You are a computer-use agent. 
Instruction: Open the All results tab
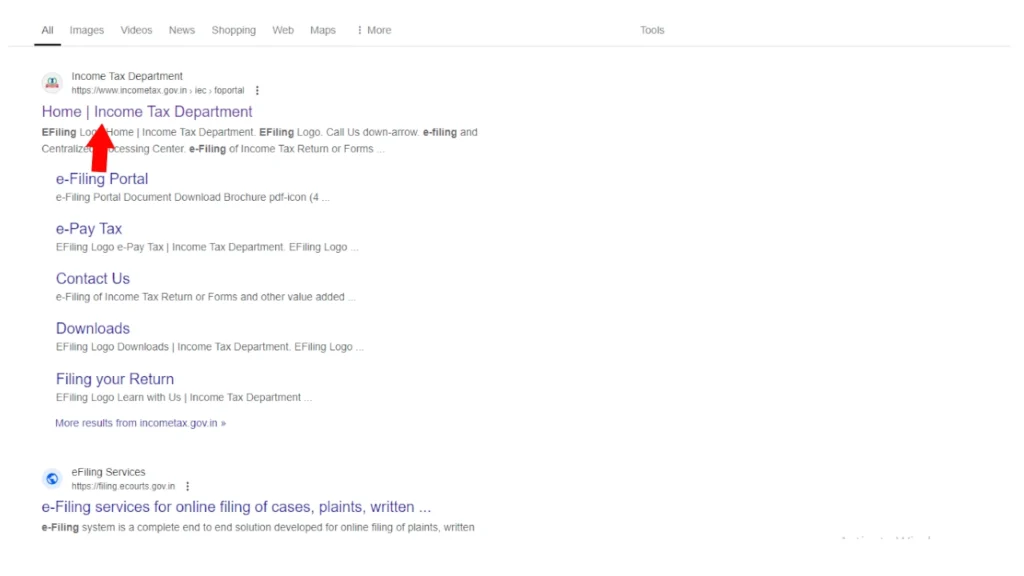(x=47, y=30)
